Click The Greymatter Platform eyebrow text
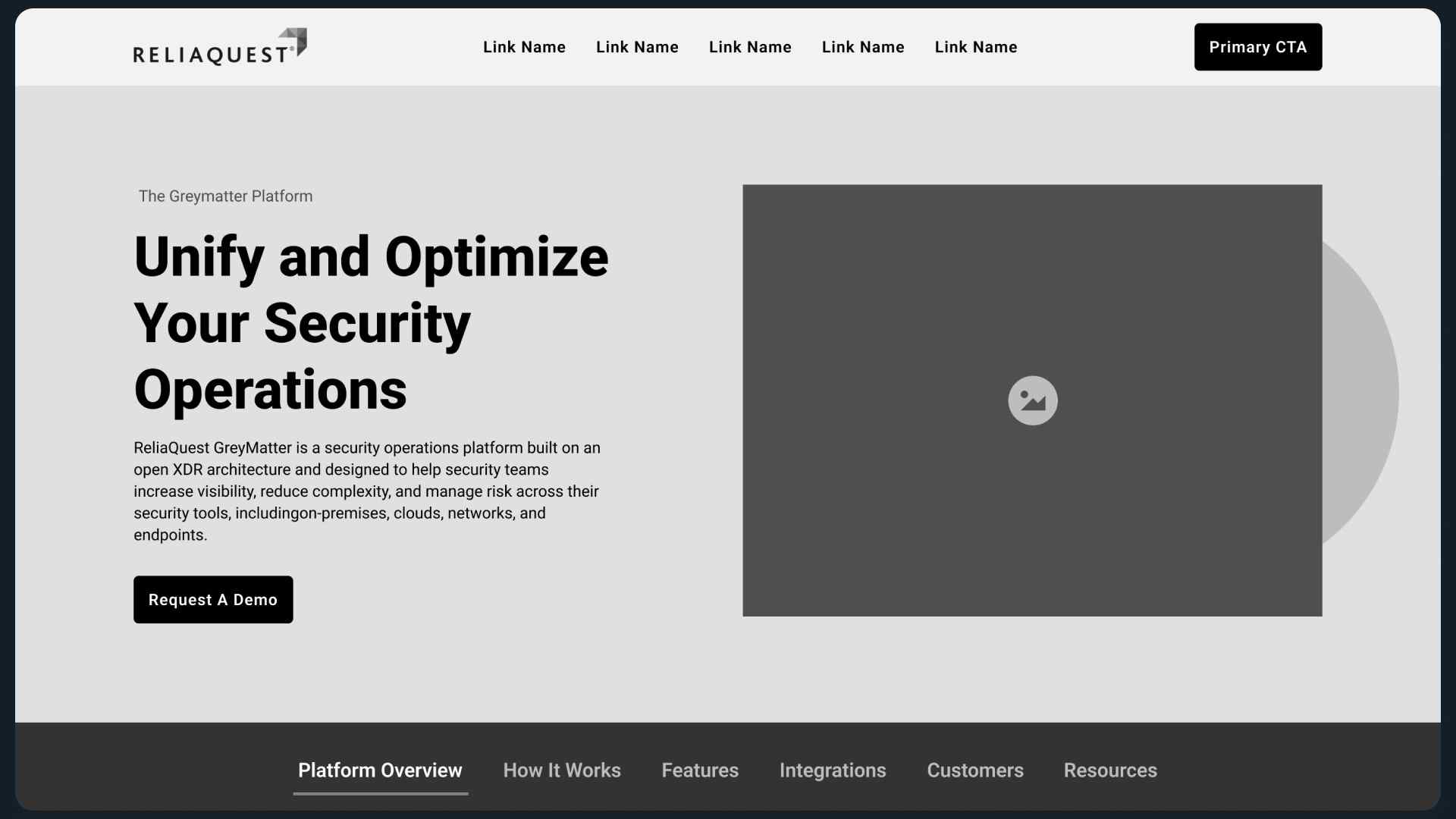Image resolution: width=1456 pixels, height=819 pixels. point(225,196)
